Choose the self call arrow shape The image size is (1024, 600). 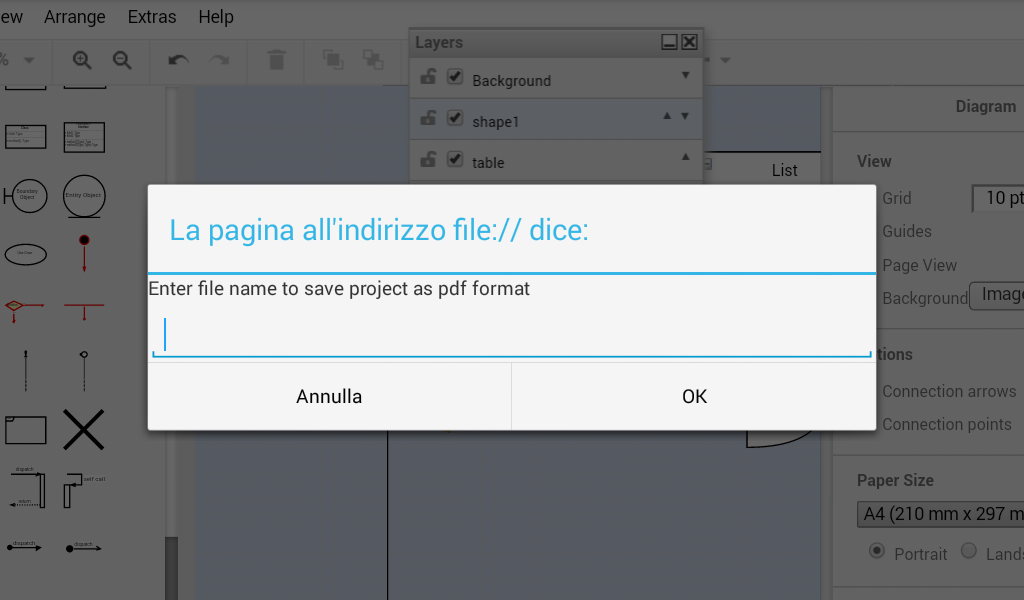84,490
